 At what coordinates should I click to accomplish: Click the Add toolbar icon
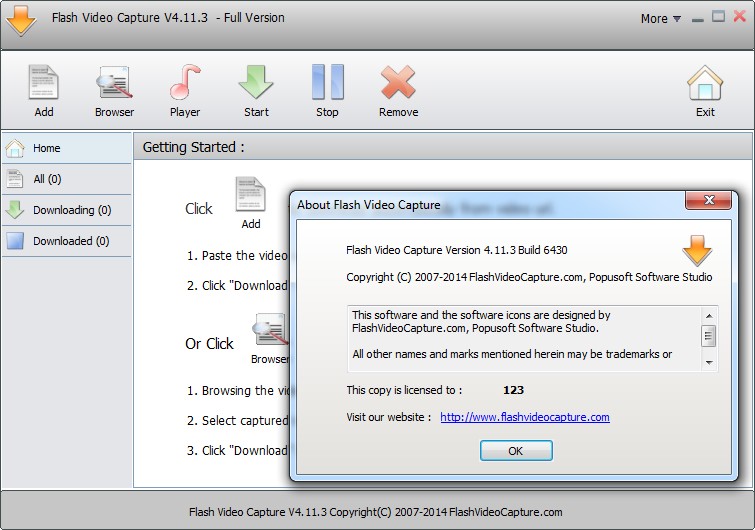pyautogui.click(x=43, y=82)
